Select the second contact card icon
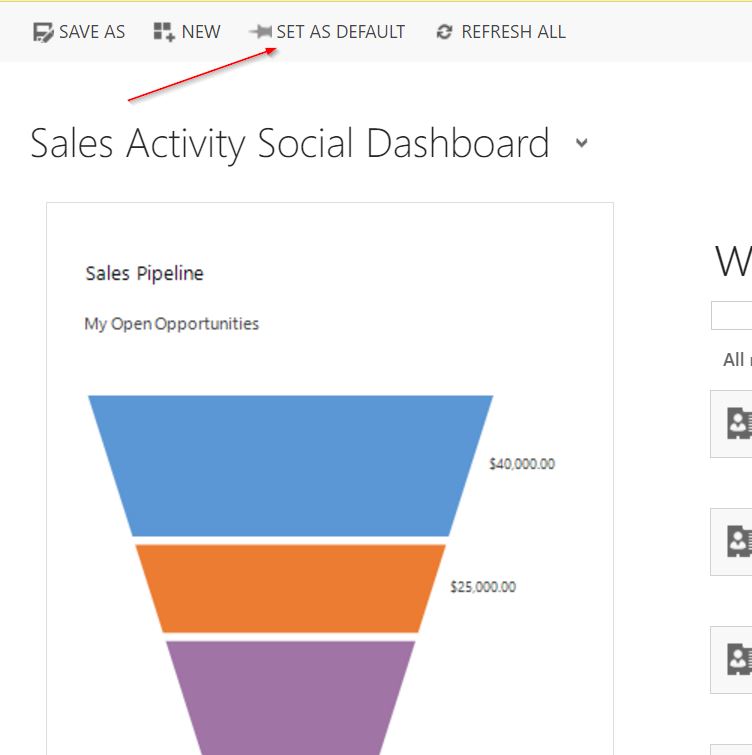The width and height of the screenshot is (752, 755). point(738,542)
